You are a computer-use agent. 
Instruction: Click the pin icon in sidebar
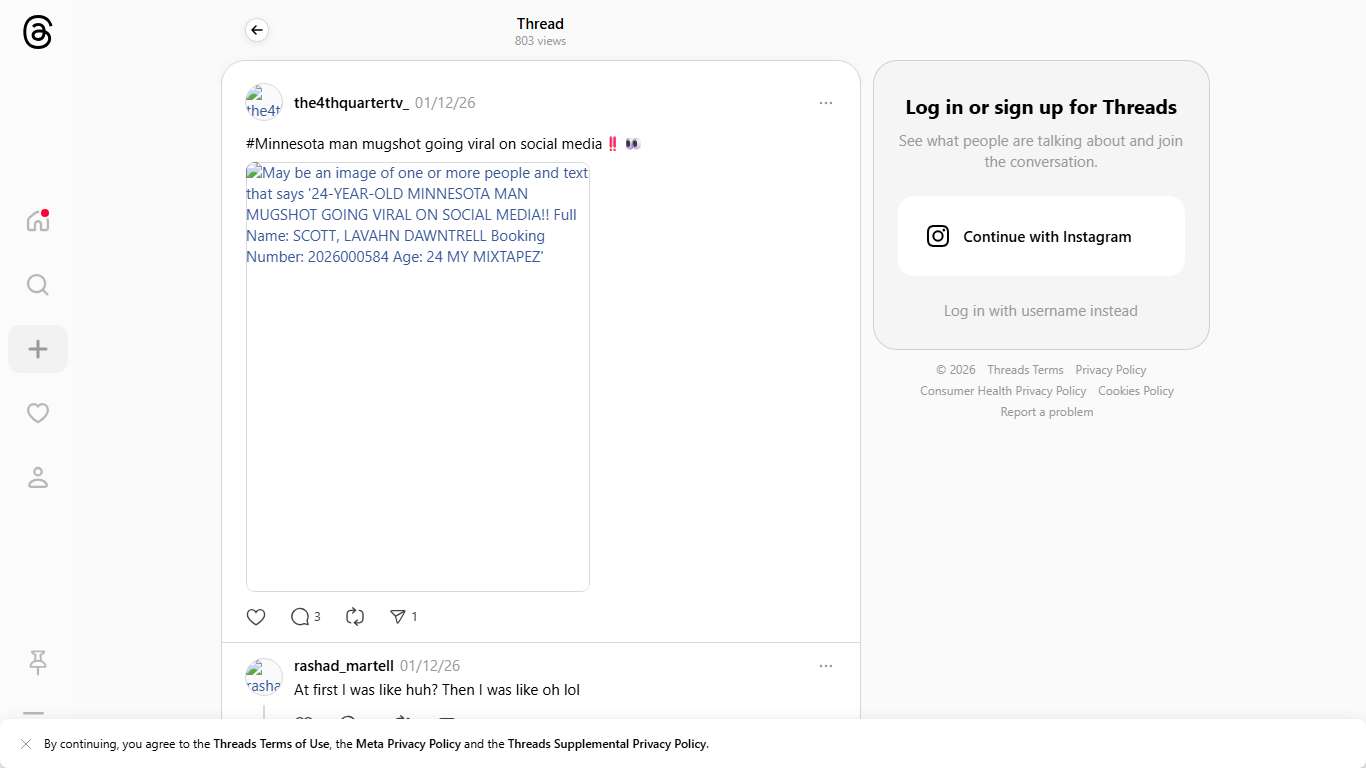[x=37, y=662]
